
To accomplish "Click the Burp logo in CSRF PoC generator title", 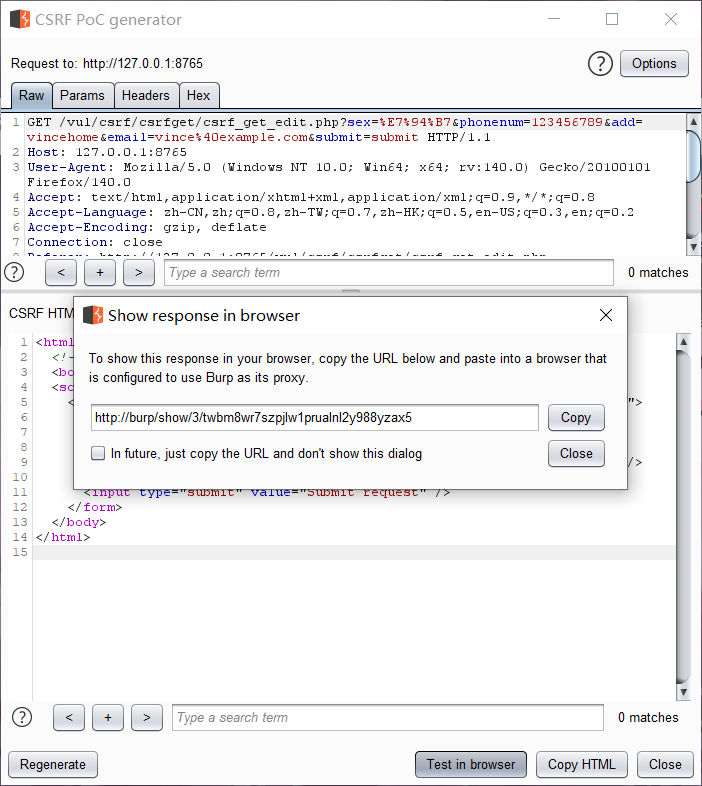I will coord(20,20).
